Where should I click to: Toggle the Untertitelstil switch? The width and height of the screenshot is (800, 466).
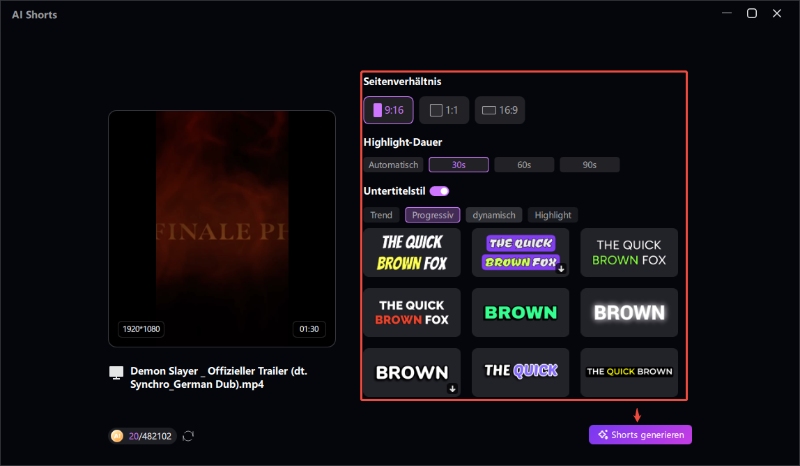coord(439,191)
